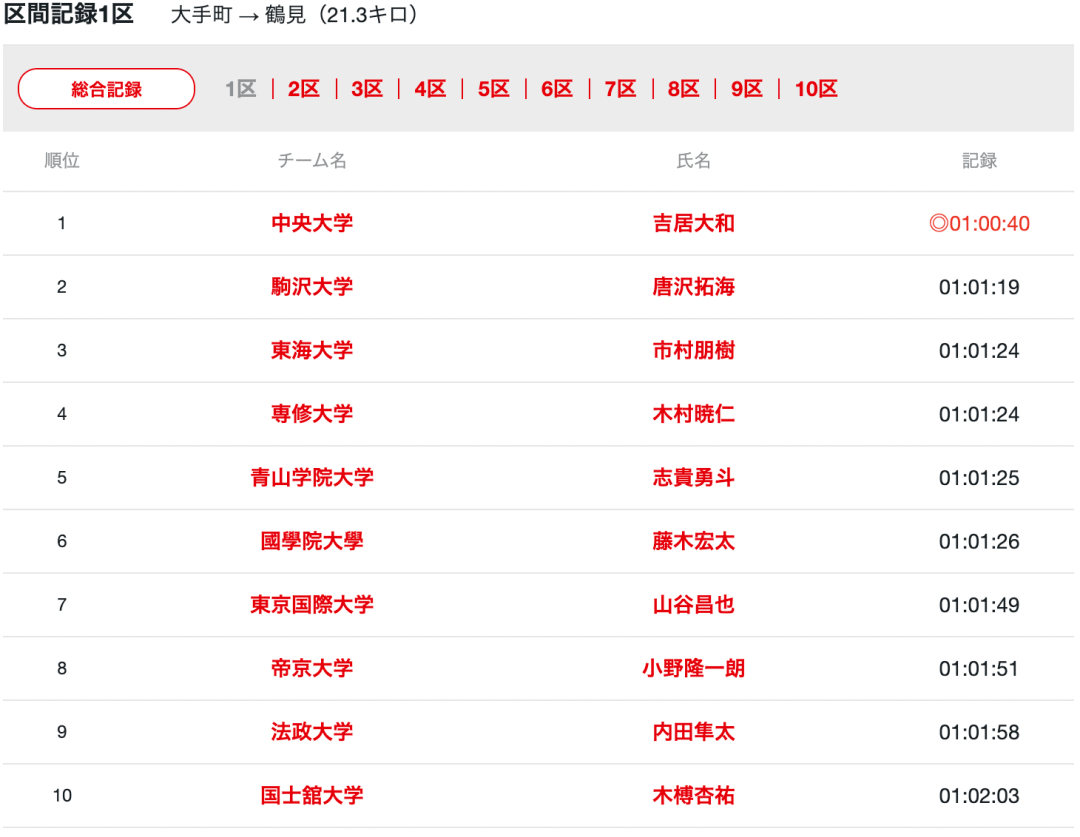Click the 駒沢大学 team name

(312, 287)
